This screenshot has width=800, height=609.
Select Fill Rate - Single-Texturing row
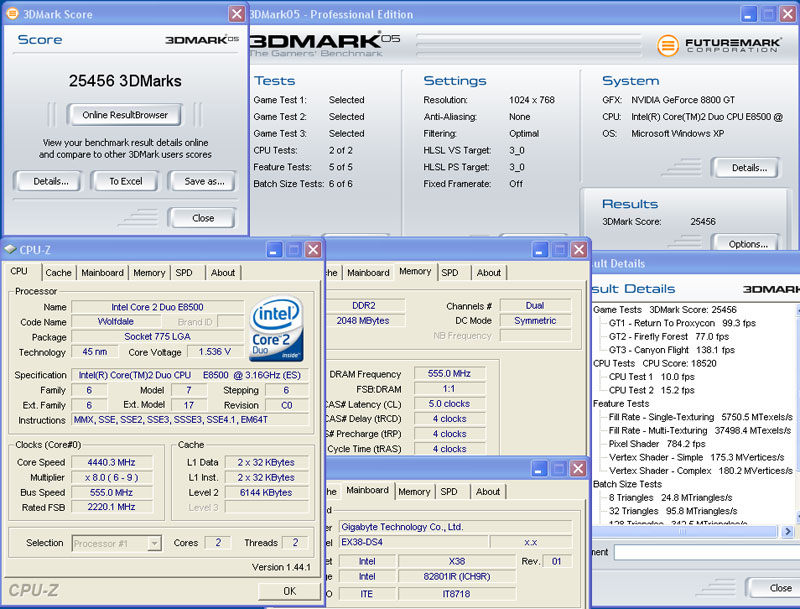tap(701, 417)
